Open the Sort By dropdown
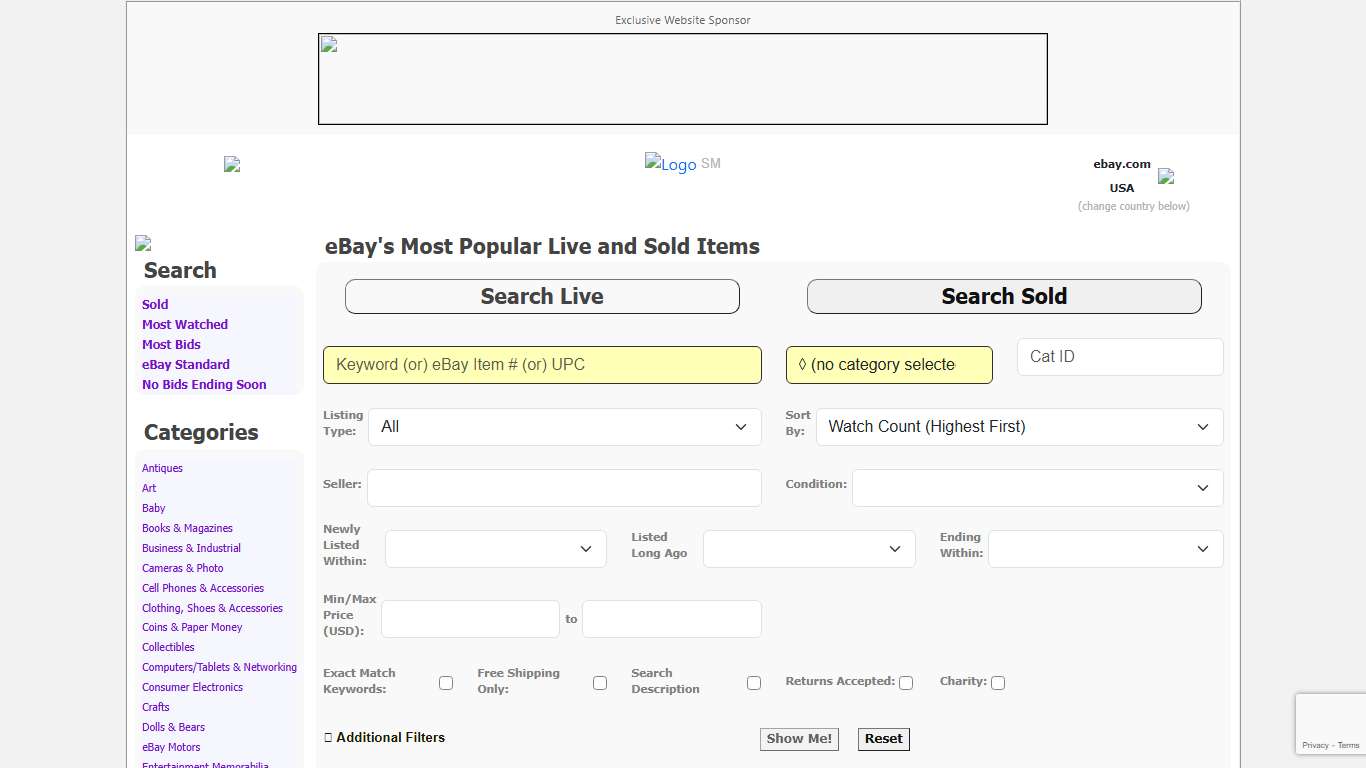This screenshot has width=1366, height=768. click(x=1018, y=427)
